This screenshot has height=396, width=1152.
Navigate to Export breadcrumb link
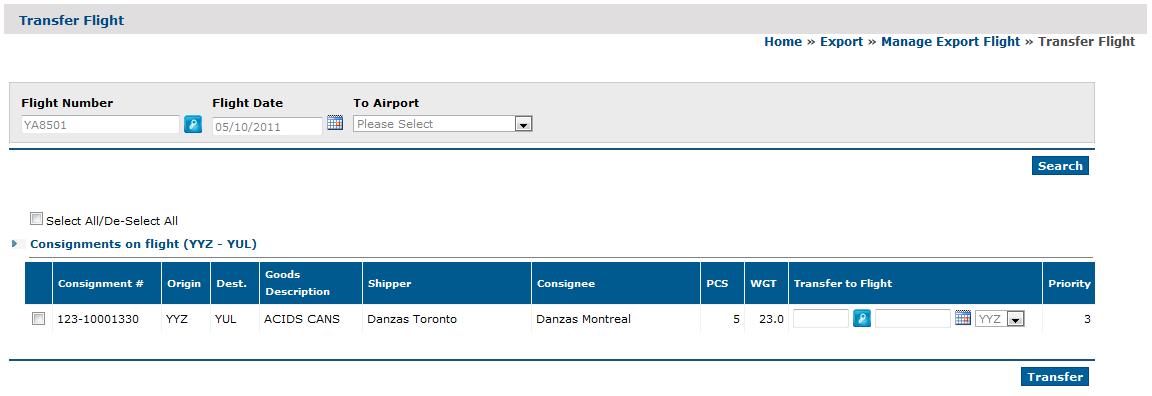(x=841, y=42)
